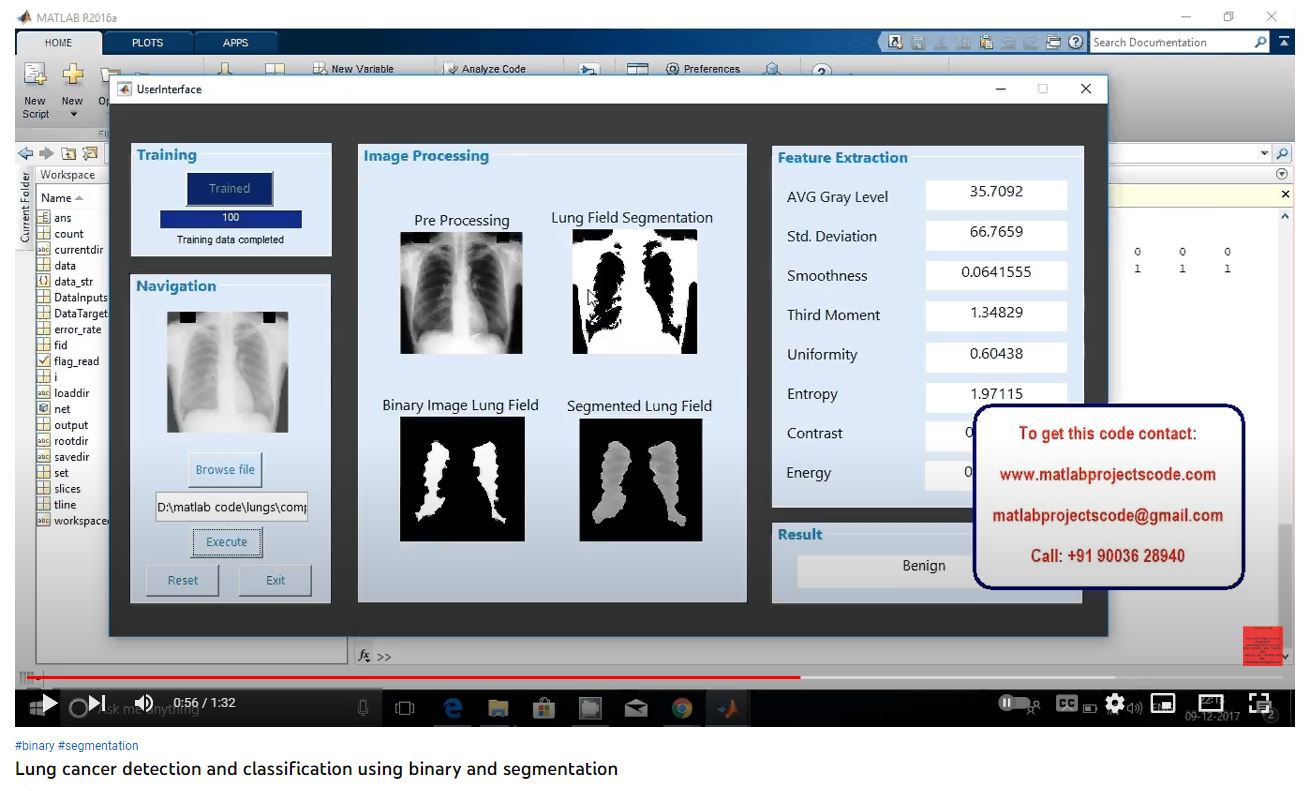Viewport: 1309px width, 791px height.
Task: Expand the New dropdown arrow
Action: pos(73,114)
